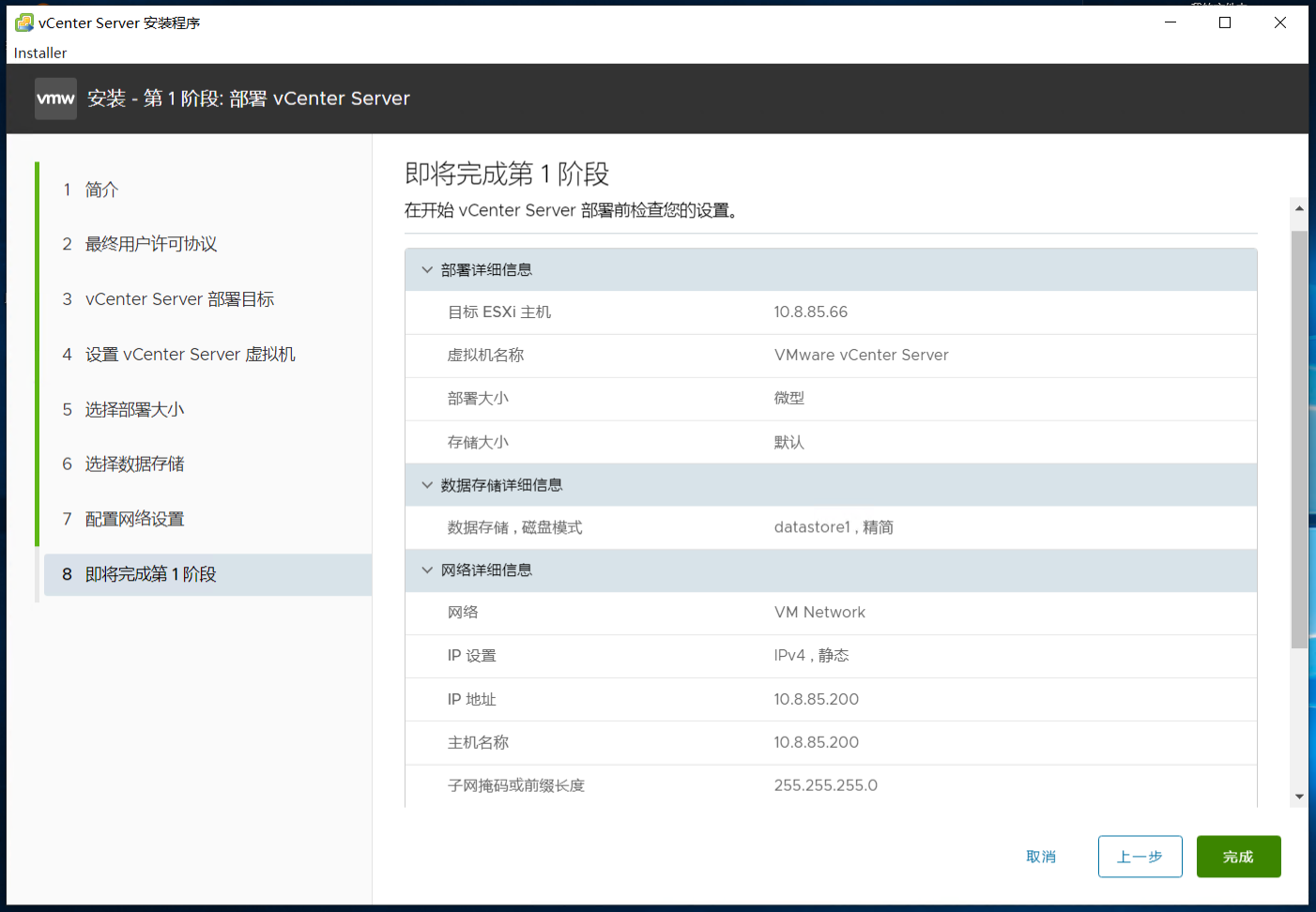The height and width of the screenshot is (912, 1316).
Task: Collapse the 网络详细信息 section
Action: (x=427, y=570)
